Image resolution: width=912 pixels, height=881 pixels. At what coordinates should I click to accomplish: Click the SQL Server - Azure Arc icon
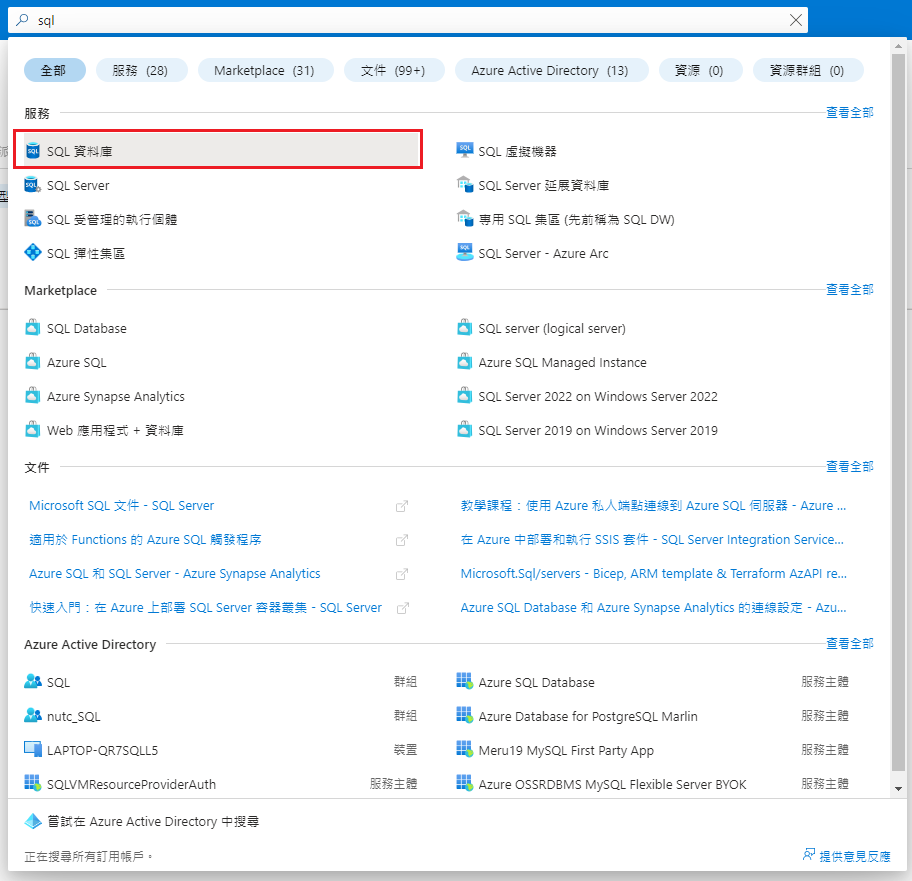(464, 253)
